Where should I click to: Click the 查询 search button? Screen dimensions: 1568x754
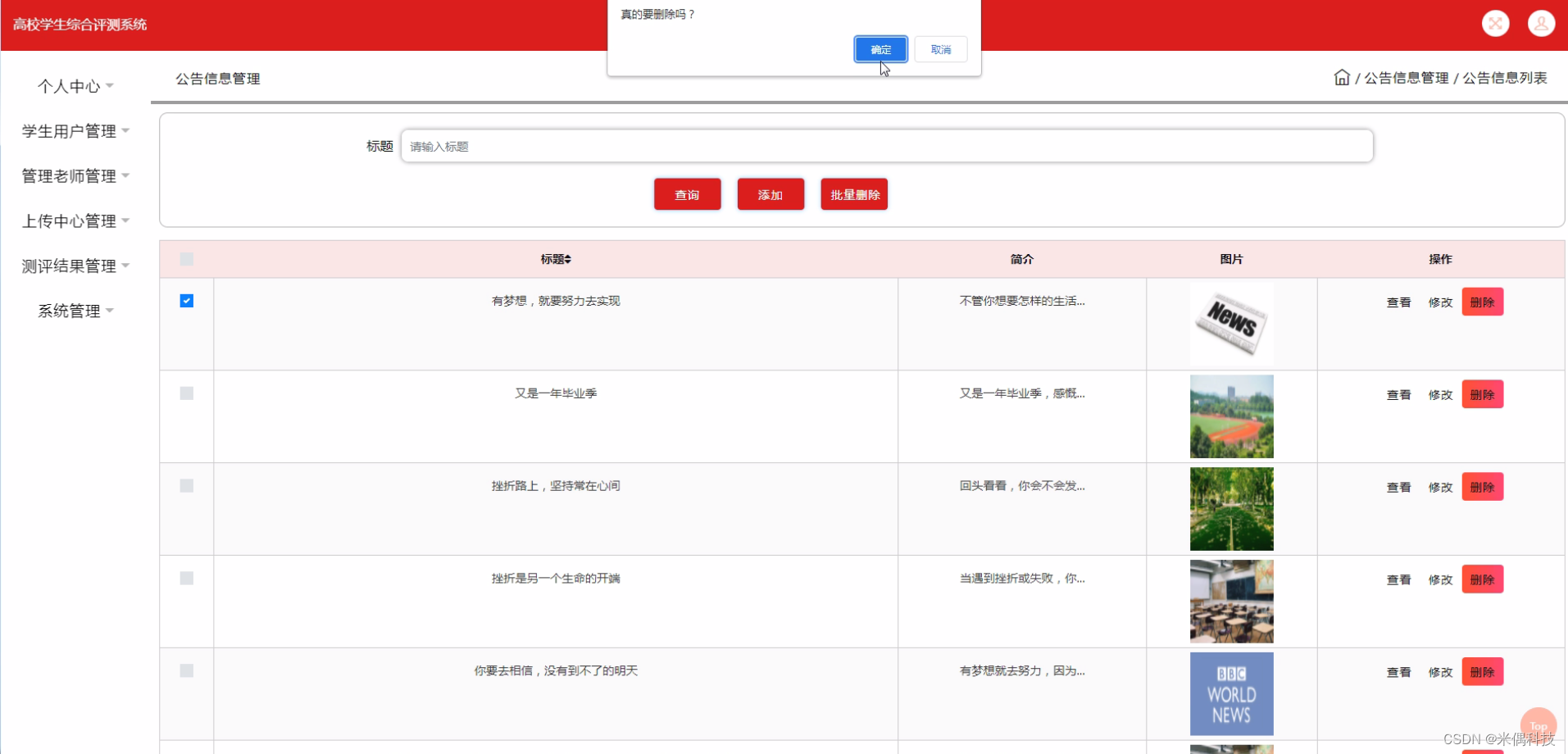[x=687, y=194]
